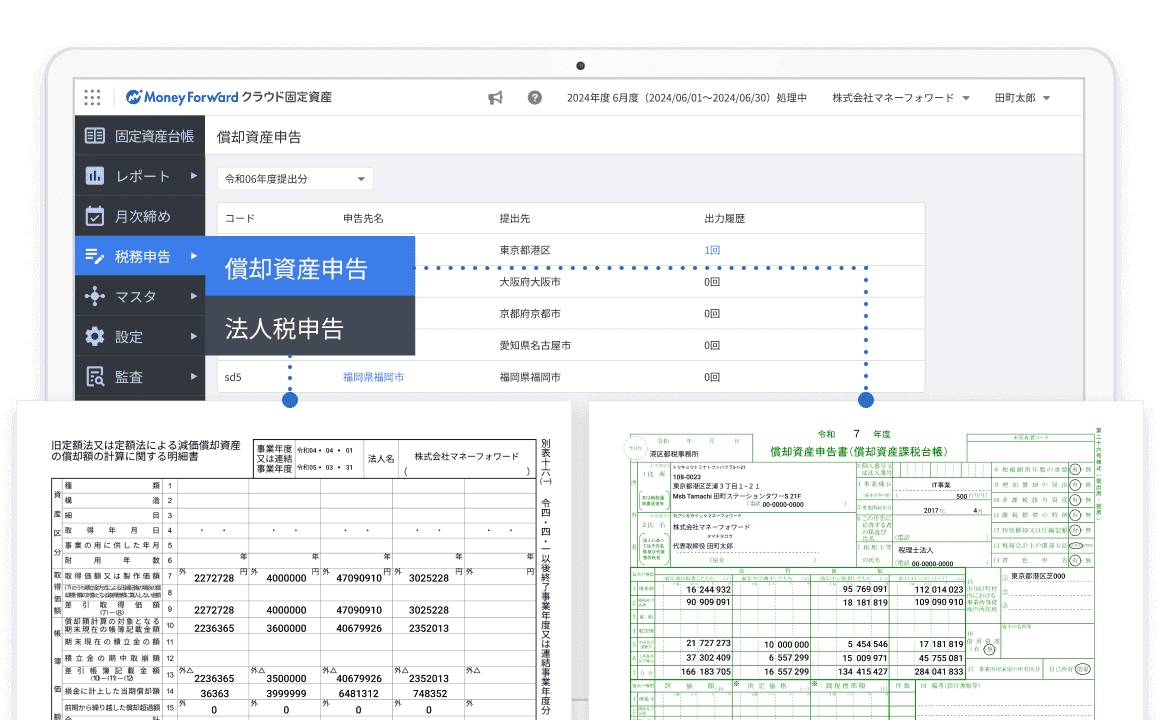The height and width of the screenshot is (720, 1160).
Task: Click the 監査 audit icon
Action: 95,377
